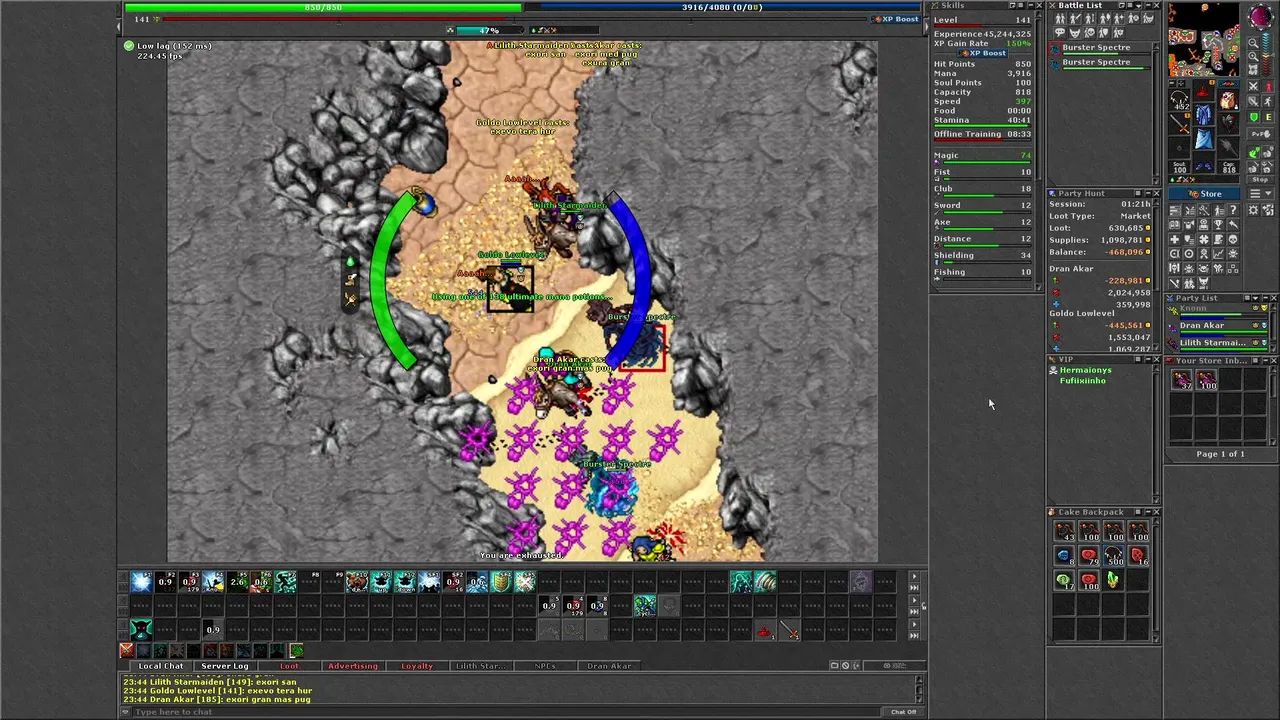The width and height of the screenshot is (1280, 720).
Task: Use the golden shield action bar icon
Action: click(501, 582)
